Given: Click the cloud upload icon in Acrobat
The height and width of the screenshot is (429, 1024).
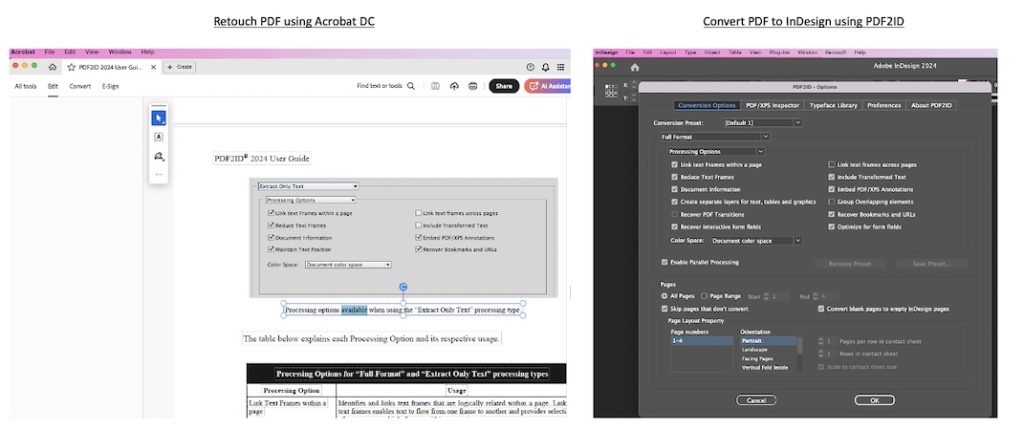Looking at the screenshot, I should pos(454,86).
